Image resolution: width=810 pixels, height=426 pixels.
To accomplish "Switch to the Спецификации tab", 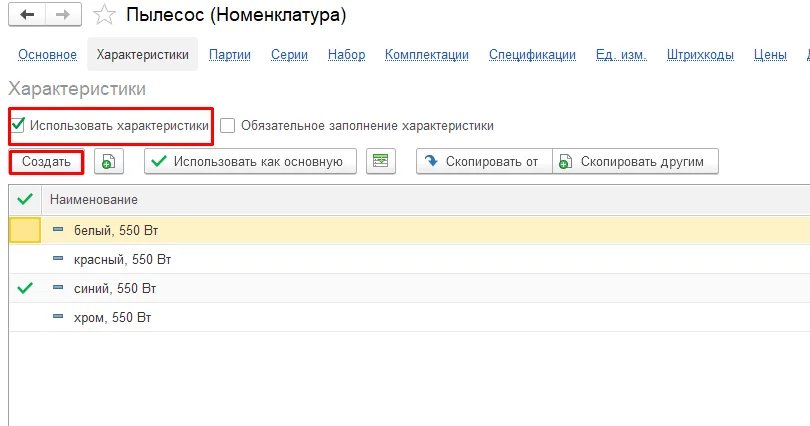I will click(532, 55).
